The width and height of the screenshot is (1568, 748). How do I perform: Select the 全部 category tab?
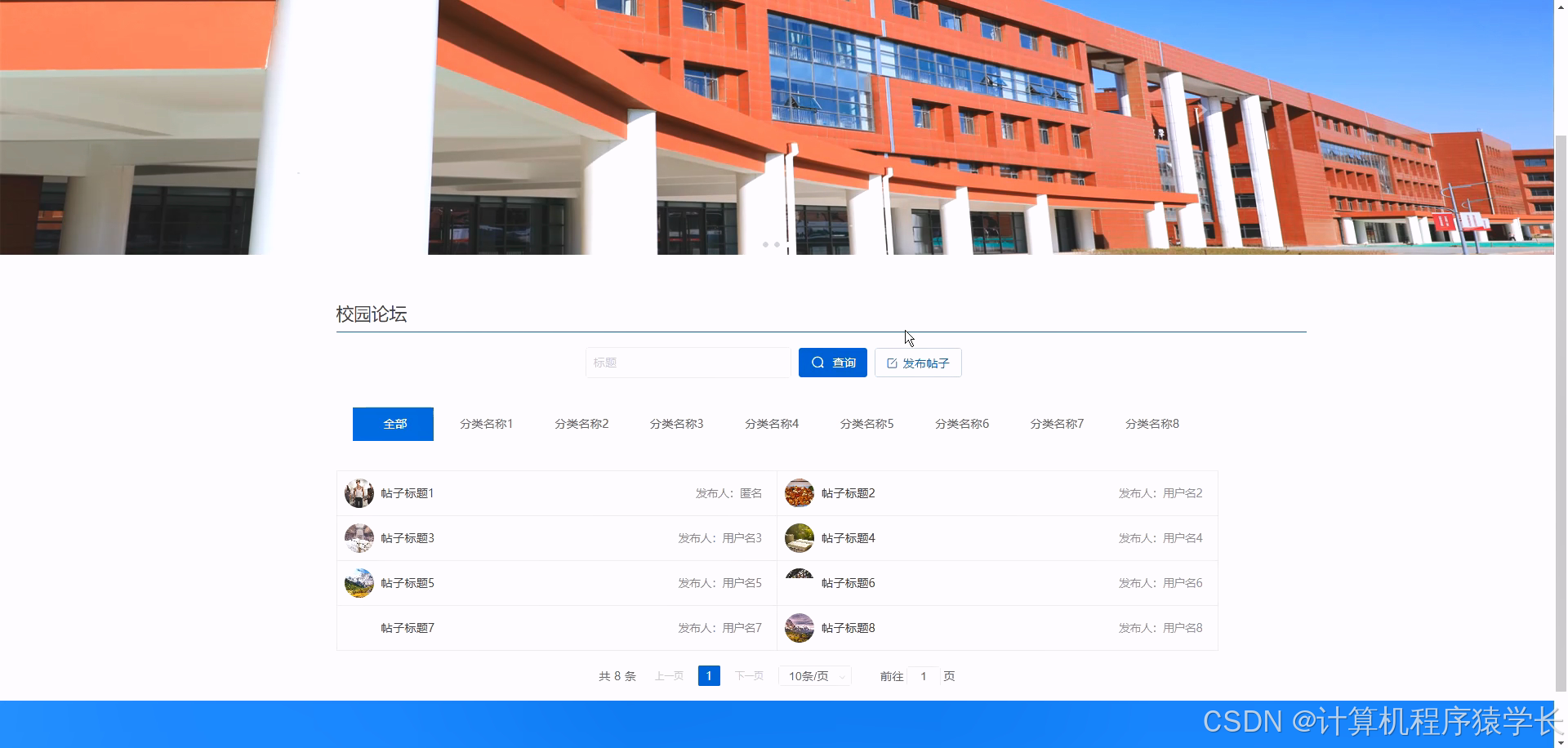(x=393, y=424)
